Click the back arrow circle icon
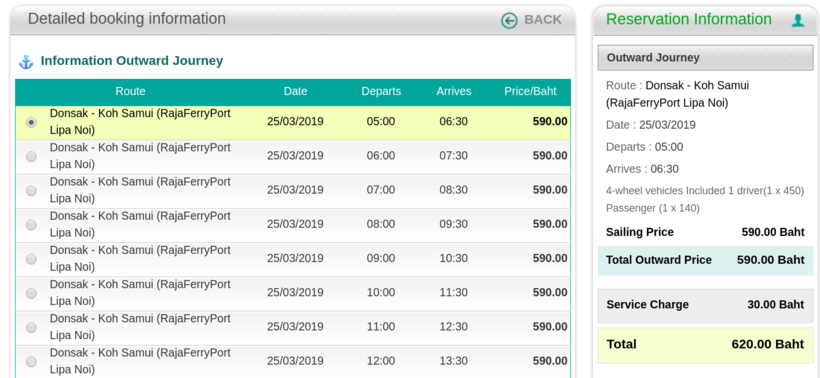The height and width of the screenshot is (378, 820). pos(509,20)
